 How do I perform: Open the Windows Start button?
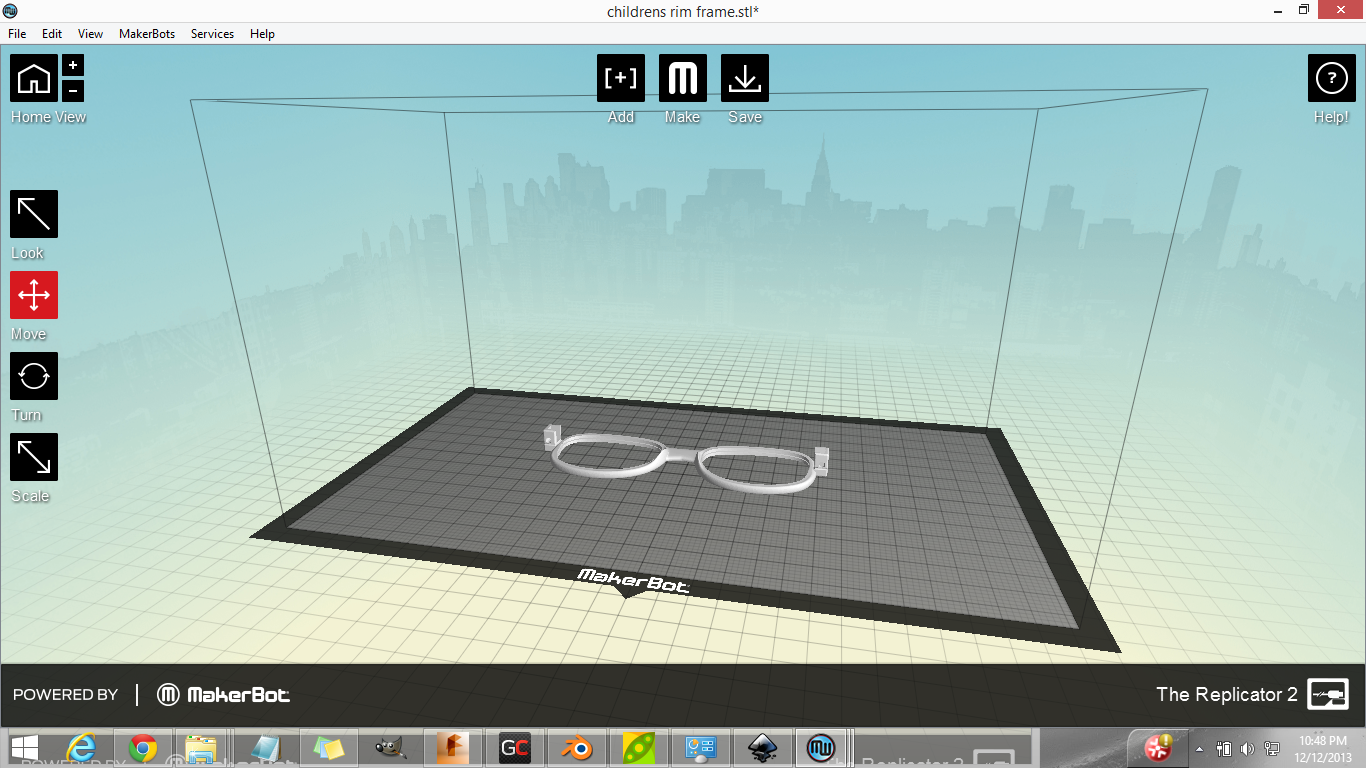25,748
